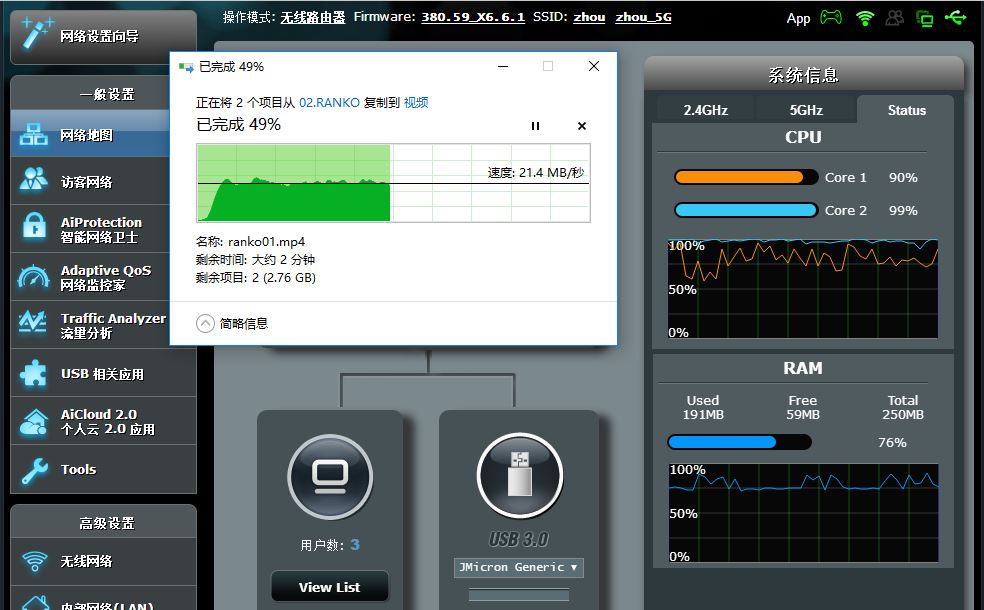Click the client computer circle icon

(x=330, y=477)
